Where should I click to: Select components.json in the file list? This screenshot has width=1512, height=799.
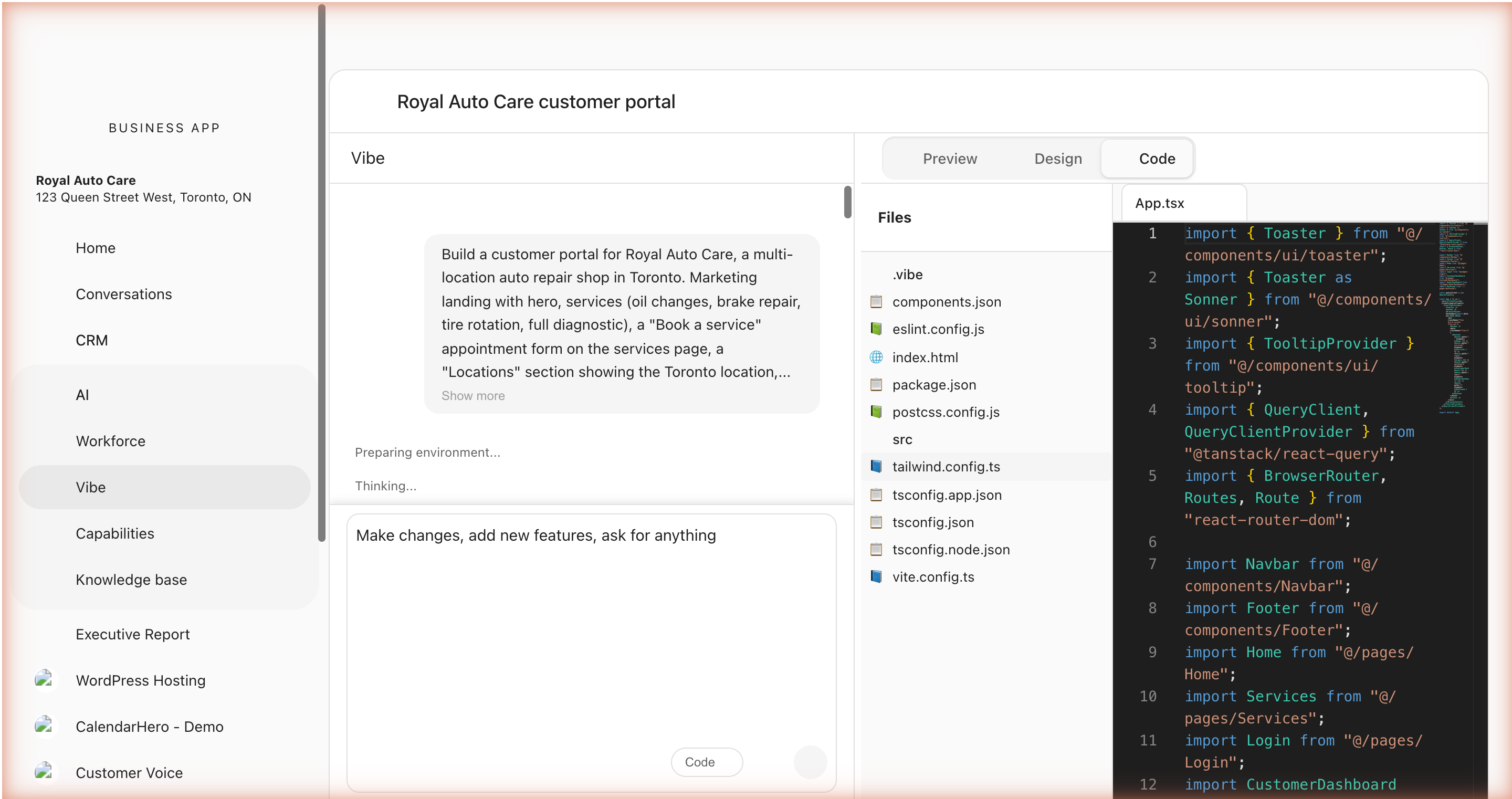pos(947,301)
